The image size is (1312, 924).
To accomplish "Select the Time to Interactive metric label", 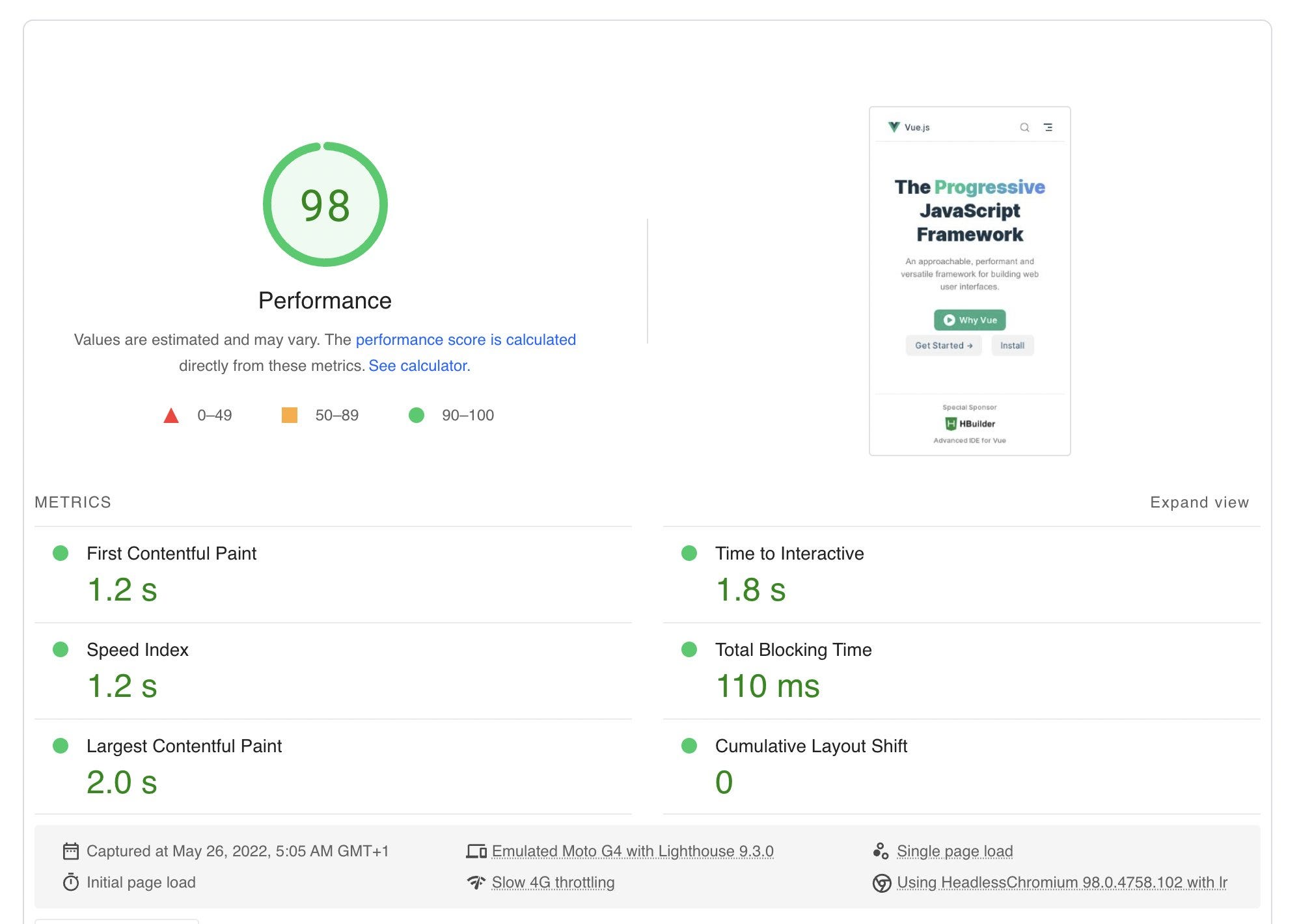I will 789,553.
